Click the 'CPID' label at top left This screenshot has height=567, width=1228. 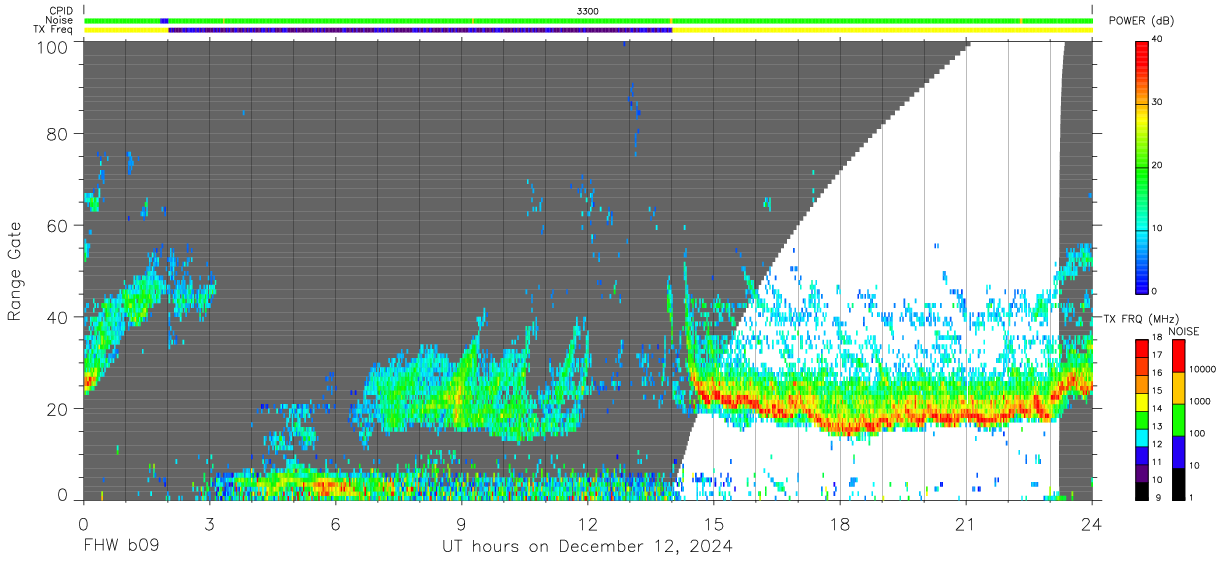point(60,11)
